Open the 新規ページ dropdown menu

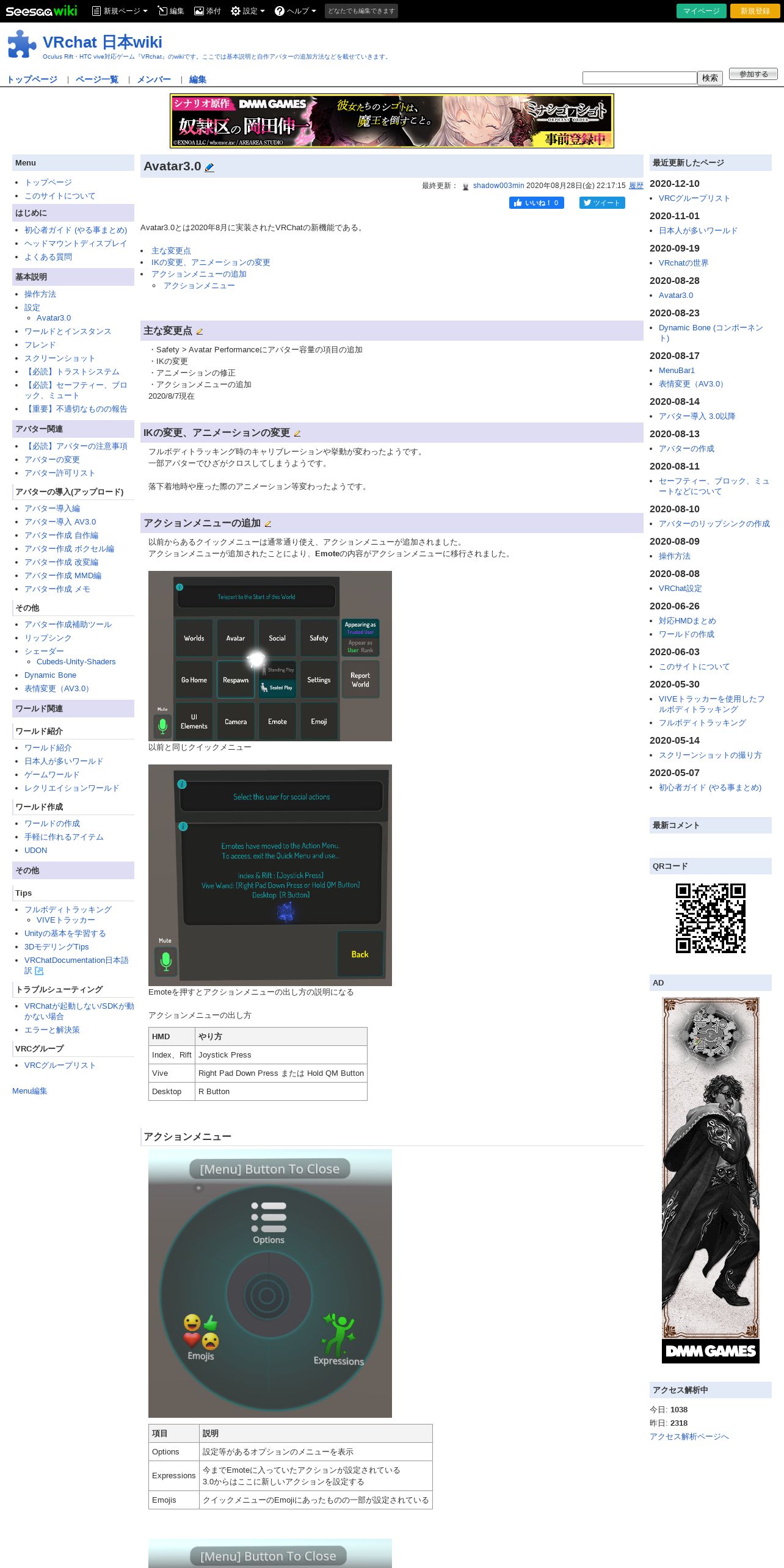[x=120, y=11]
